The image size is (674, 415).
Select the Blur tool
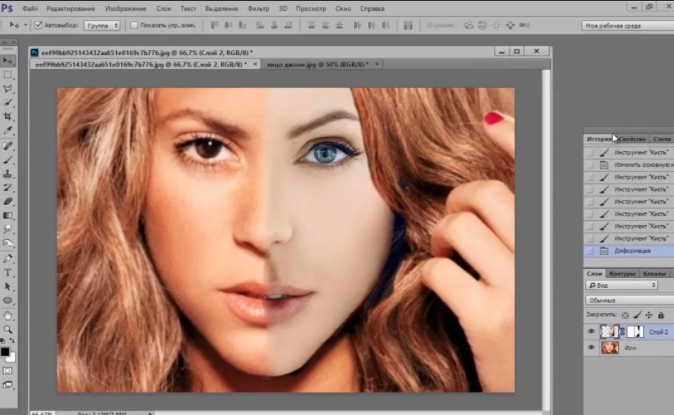(8, 229)
